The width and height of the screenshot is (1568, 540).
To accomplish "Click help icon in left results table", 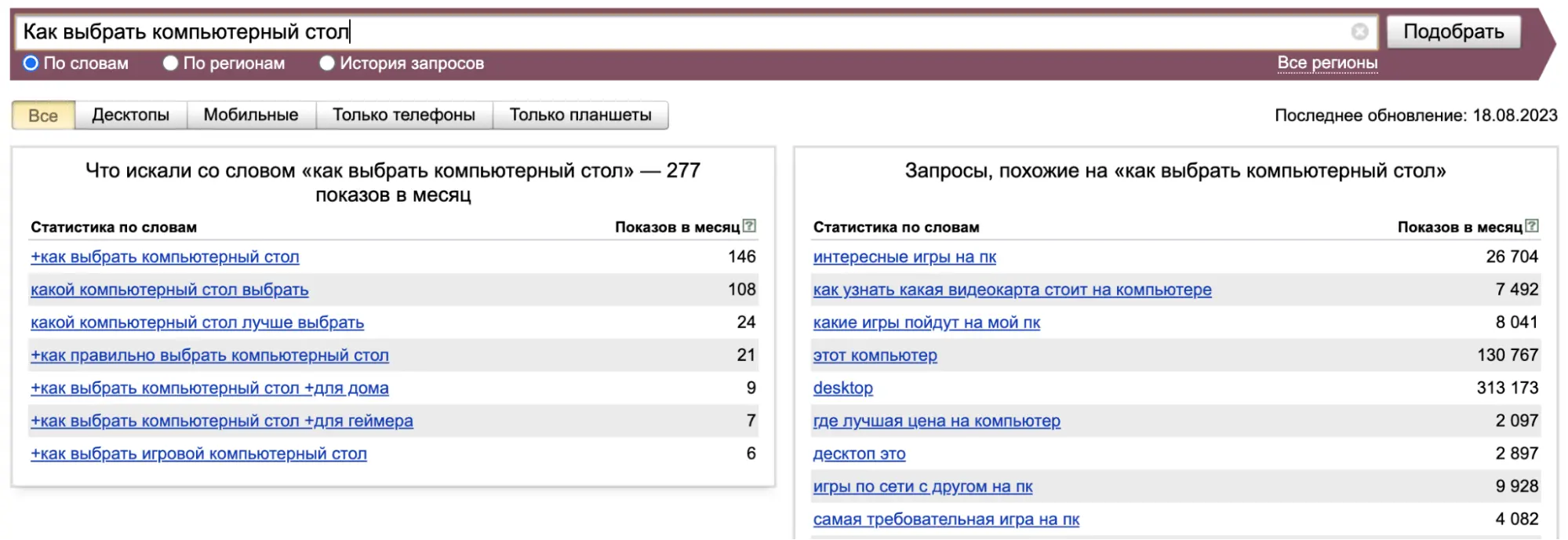I will pos(749,226).
